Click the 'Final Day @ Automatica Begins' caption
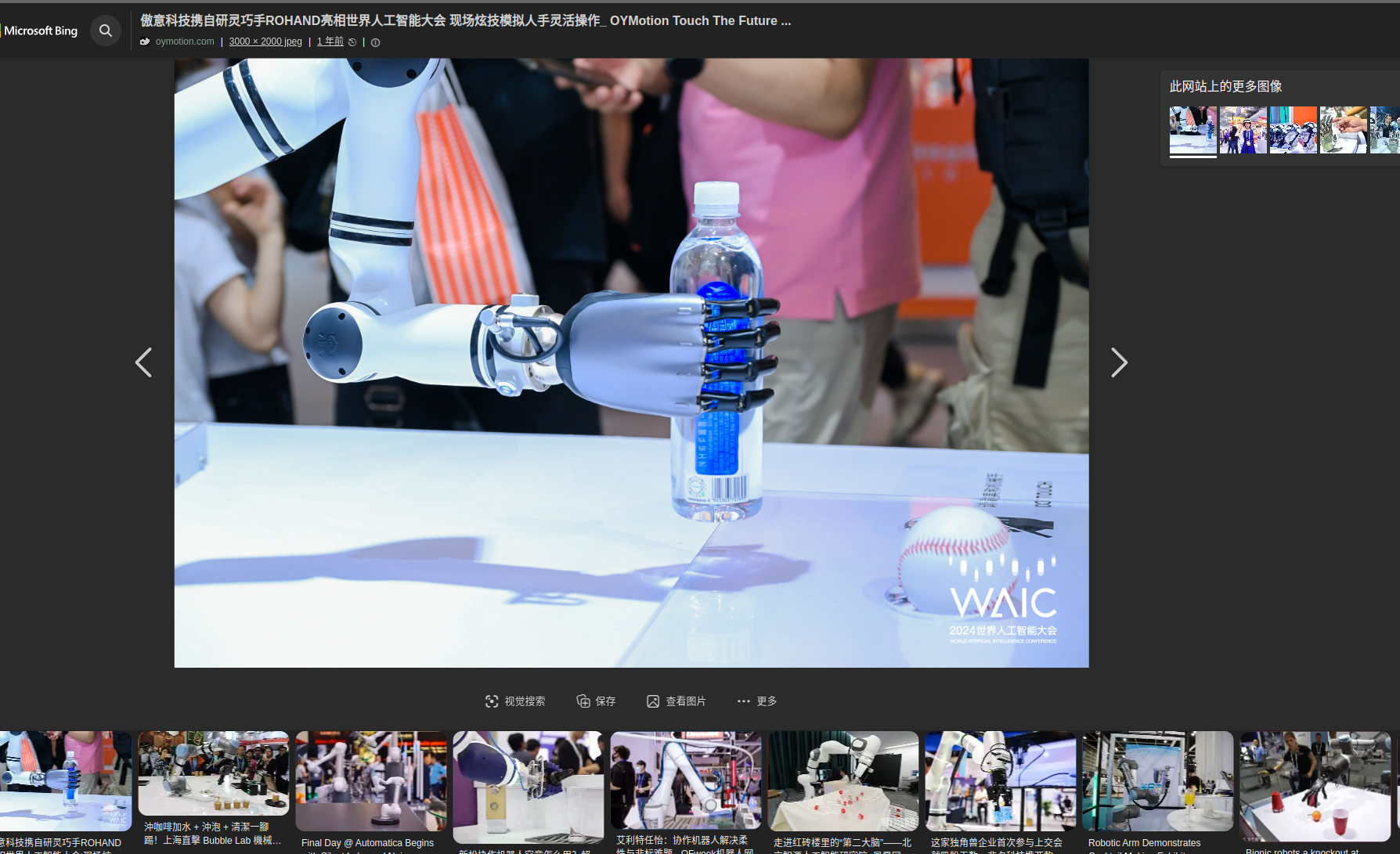Viewport: 1400px width, 854px height. click(367, 843)
